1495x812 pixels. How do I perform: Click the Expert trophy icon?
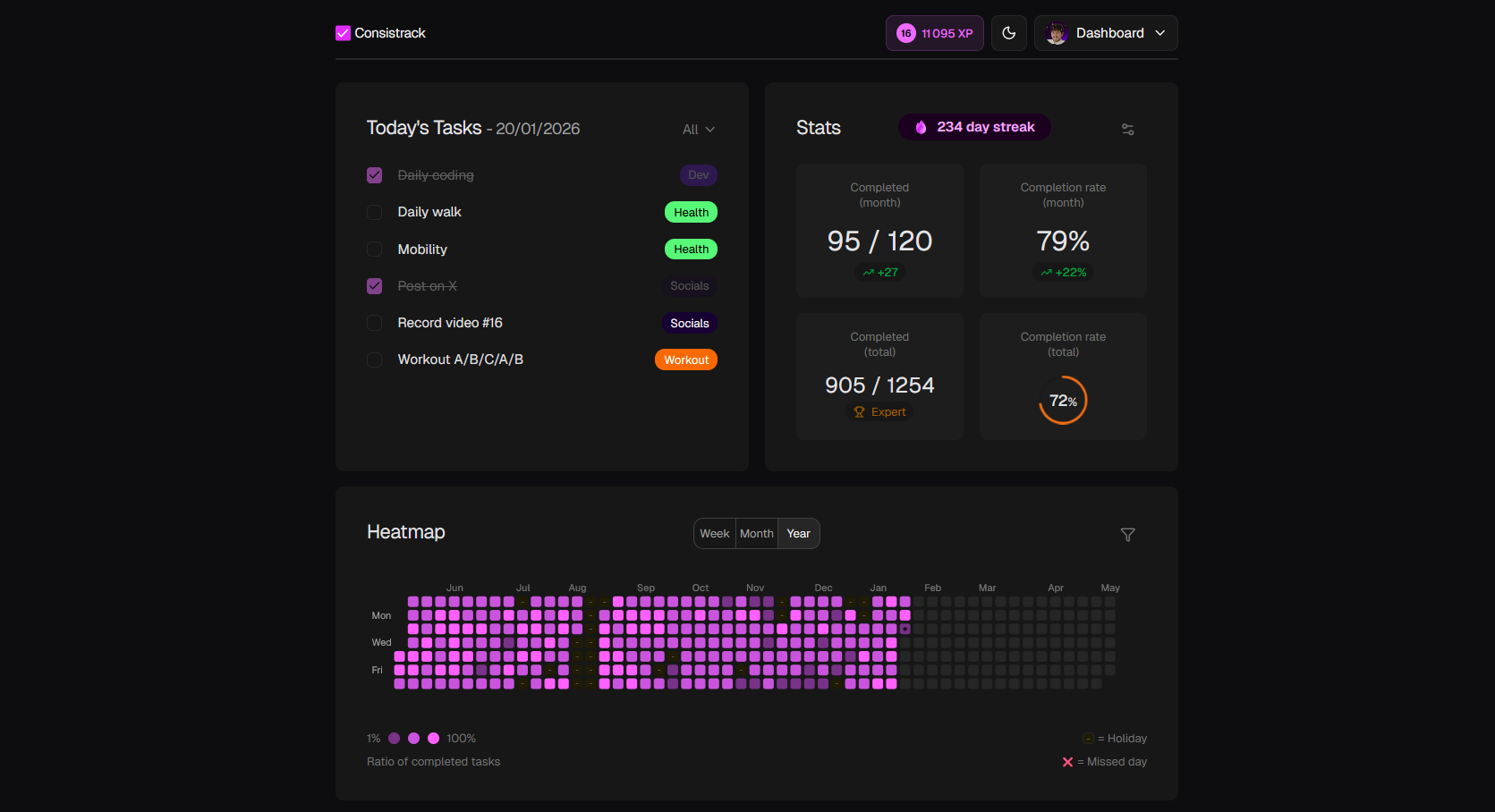(x=859, y=412)
